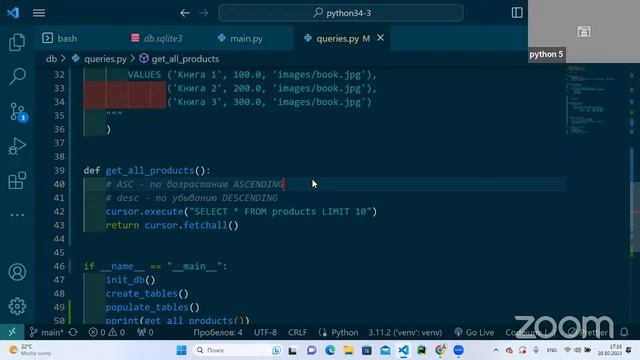The width and height of the screenshot is (640, 360).
Task: Click the python 5 participant video thumbnail
Action: point(584,31)
